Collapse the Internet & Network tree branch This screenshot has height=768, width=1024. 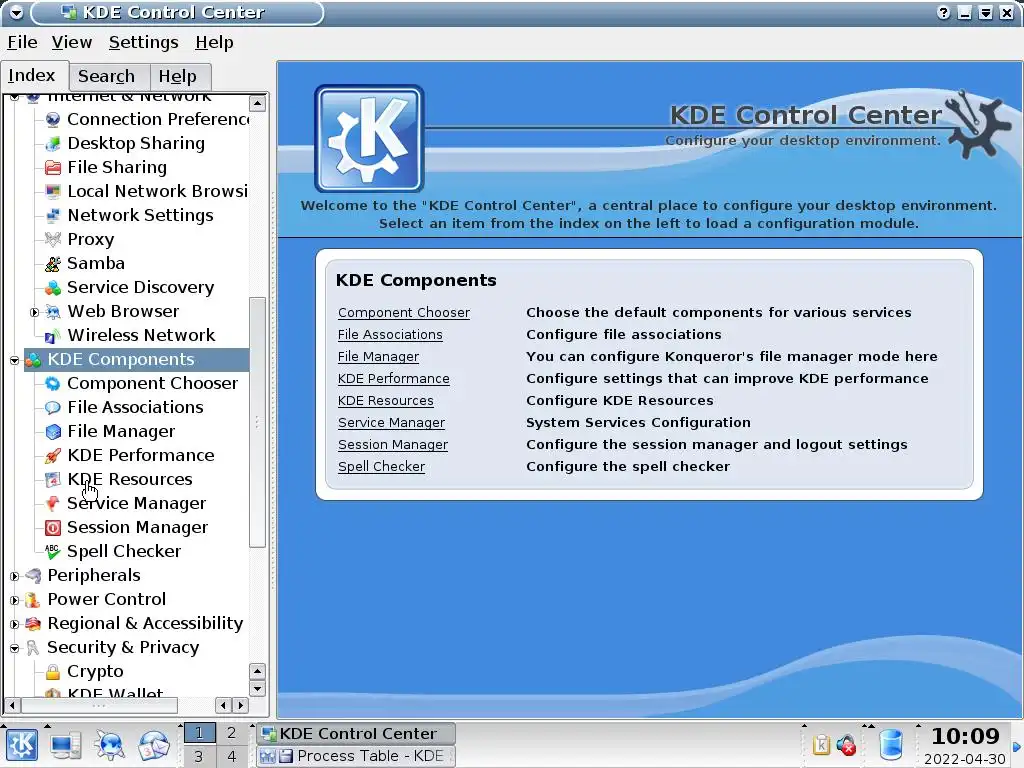tap(14, 97)
